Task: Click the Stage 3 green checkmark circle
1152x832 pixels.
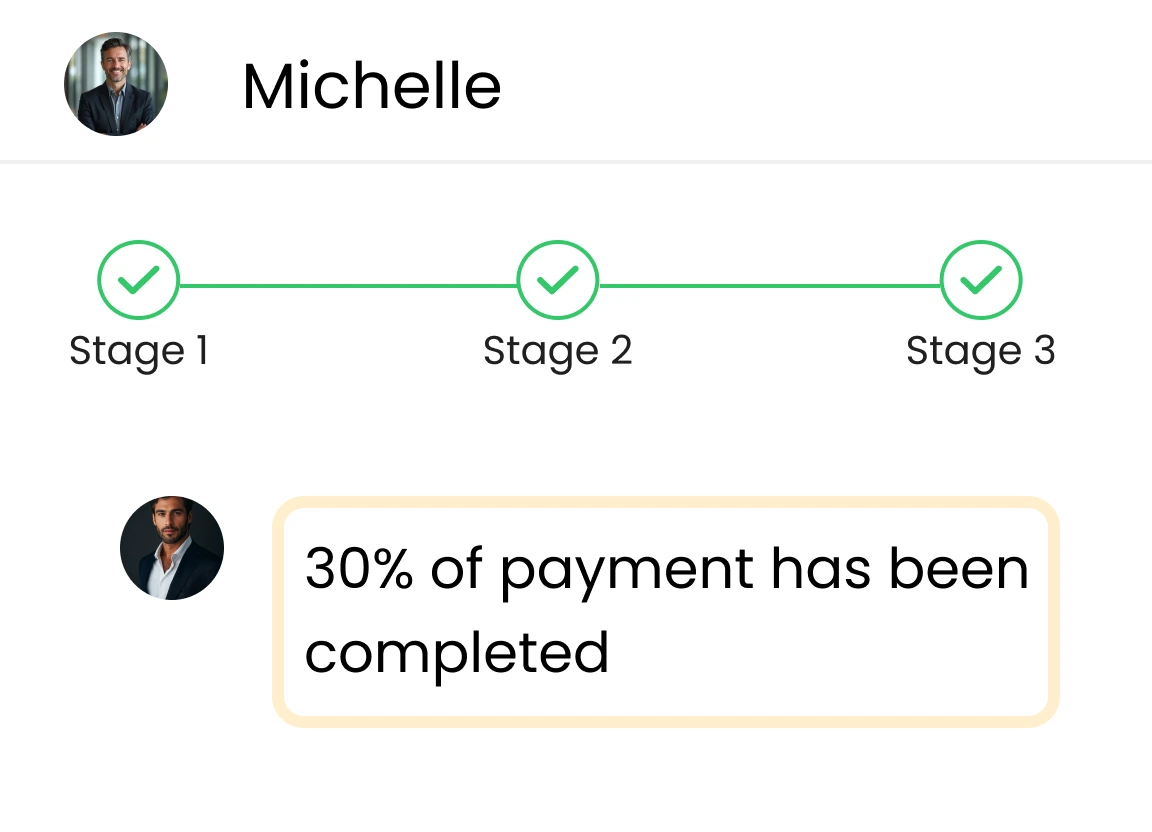Action: pyautogui.click(x=981, y=281)
